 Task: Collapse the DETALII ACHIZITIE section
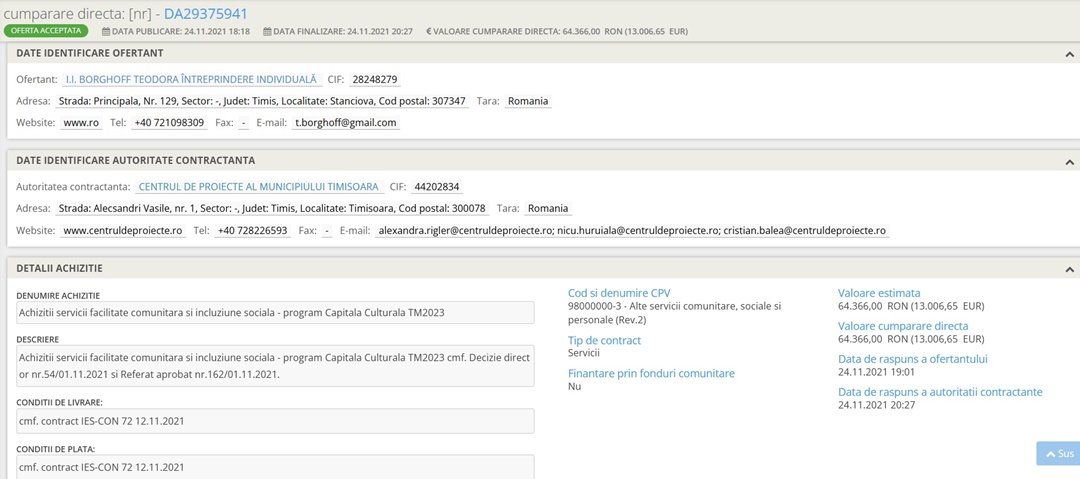point(1069,269)
